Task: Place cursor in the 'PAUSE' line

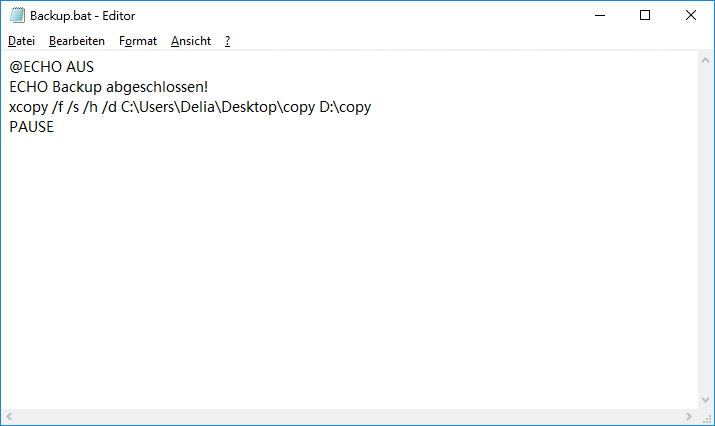Action: [31, 127]
